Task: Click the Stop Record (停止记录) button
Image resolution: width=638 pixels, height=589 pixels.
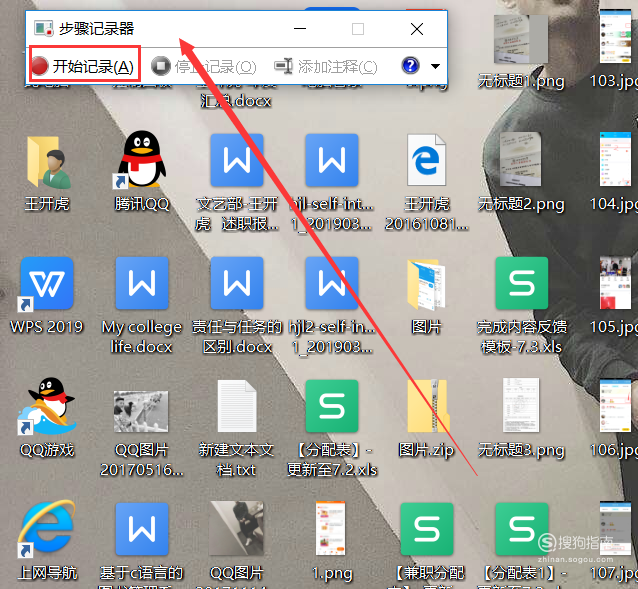Action: pyautogui.click(x=203, y=66)
